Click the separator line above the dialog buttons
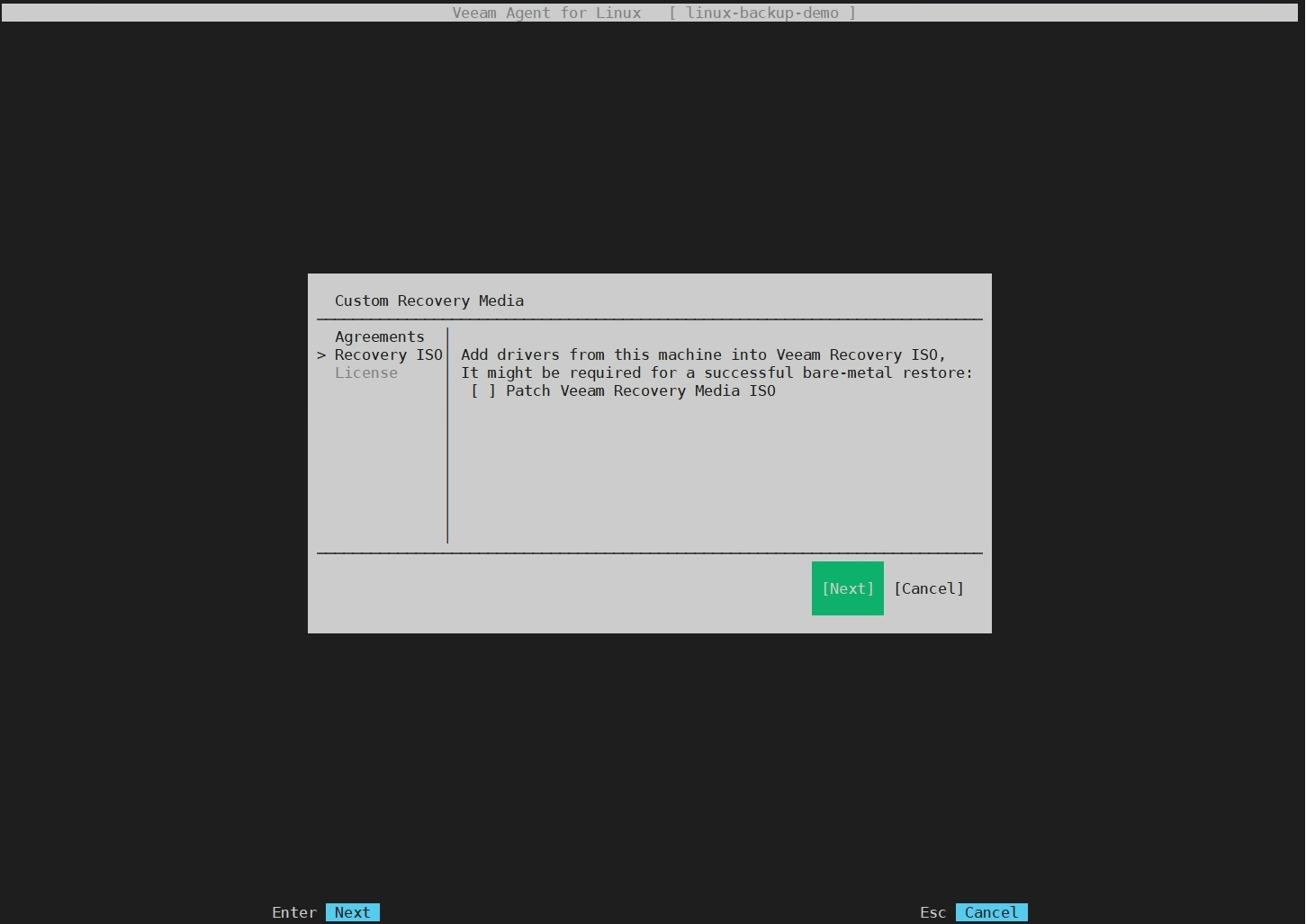Viewport: 1306px width, 924px height. coord(649,553)
